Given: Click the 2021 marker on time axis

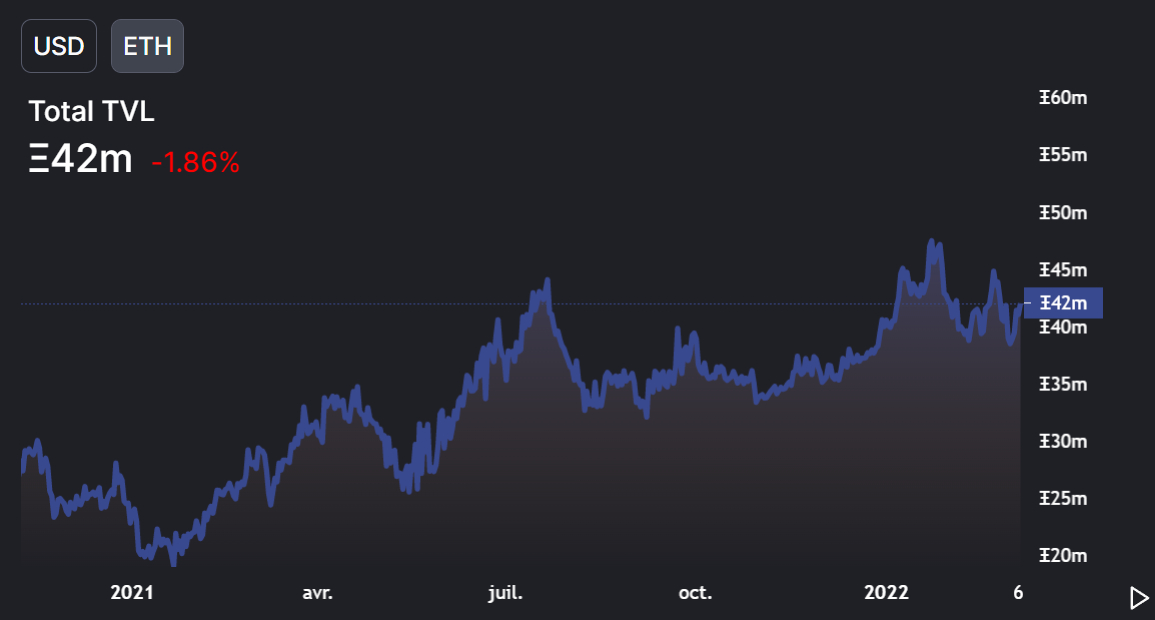Looking at the screenshot, I should click(x=132, y=593).
